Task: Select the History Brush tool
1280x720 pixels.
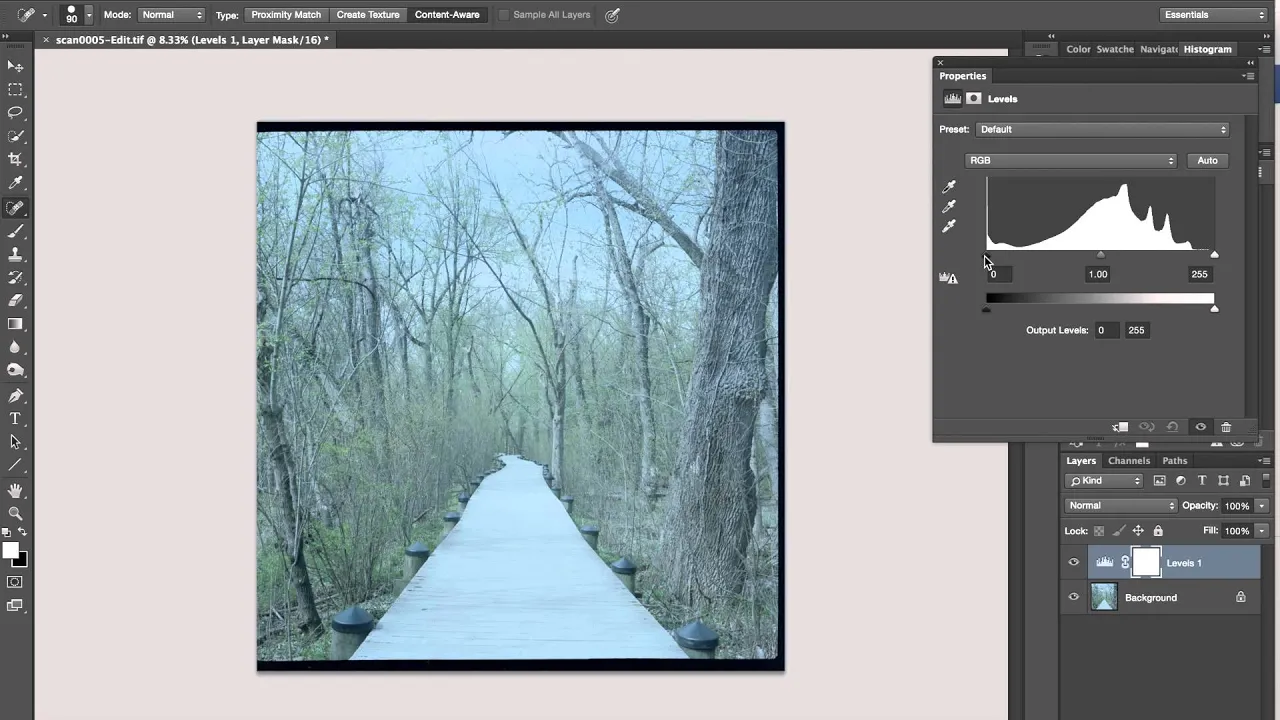Action: click(x=15, y=277)
